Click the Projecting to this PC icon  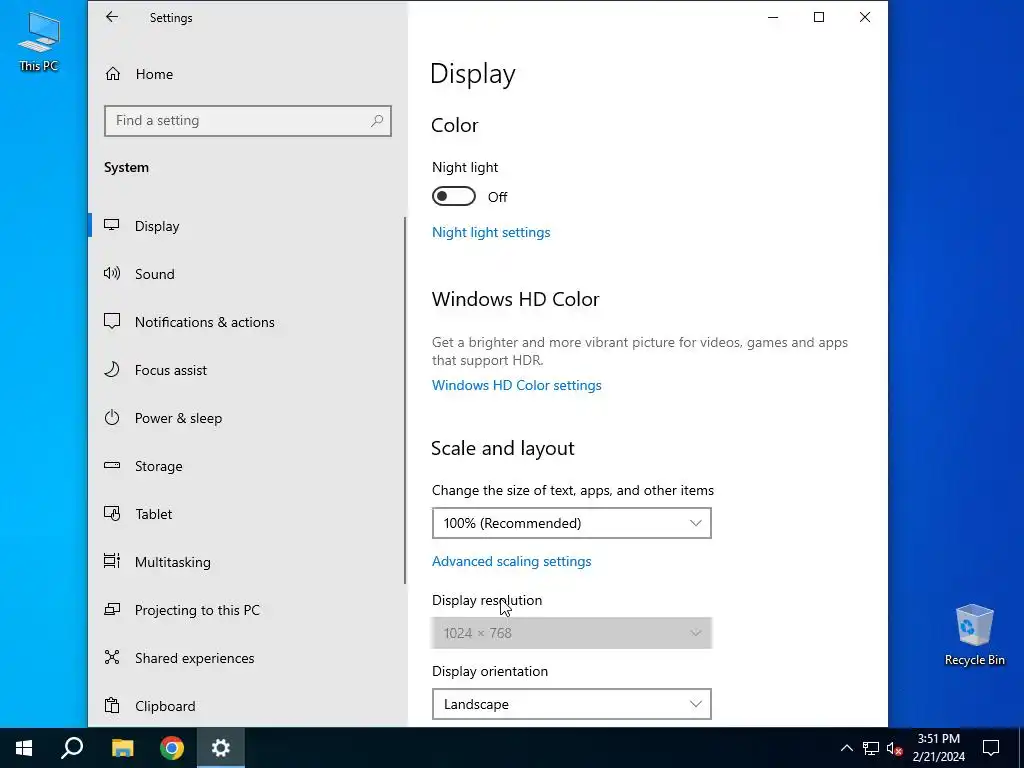click(112, 609)
